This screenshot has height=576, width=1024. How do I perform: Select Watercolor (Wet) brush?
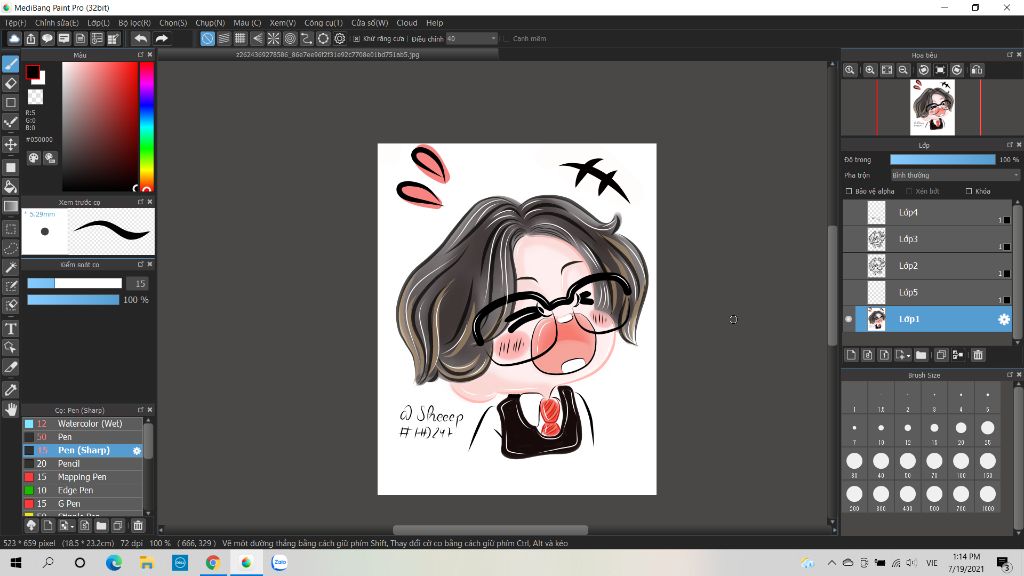(83, 424)
